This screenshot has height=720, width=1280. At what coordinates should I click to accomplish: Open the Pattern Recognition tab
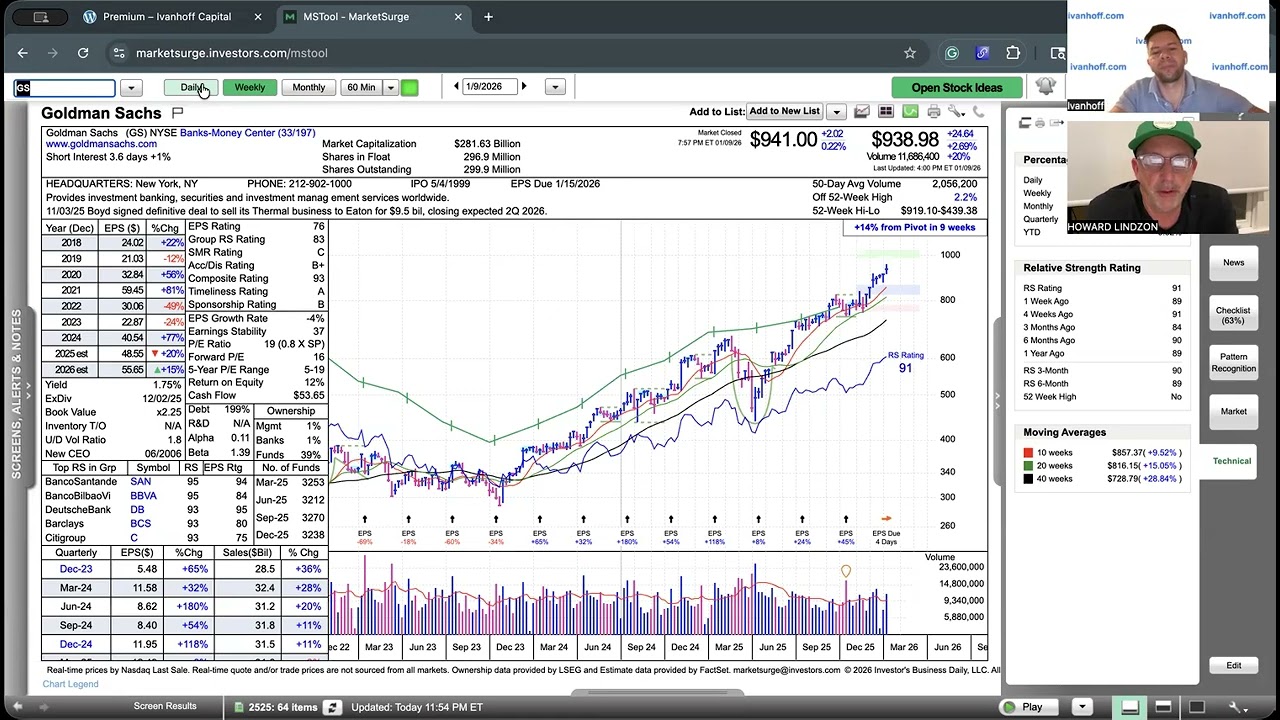coord(1233,362)
